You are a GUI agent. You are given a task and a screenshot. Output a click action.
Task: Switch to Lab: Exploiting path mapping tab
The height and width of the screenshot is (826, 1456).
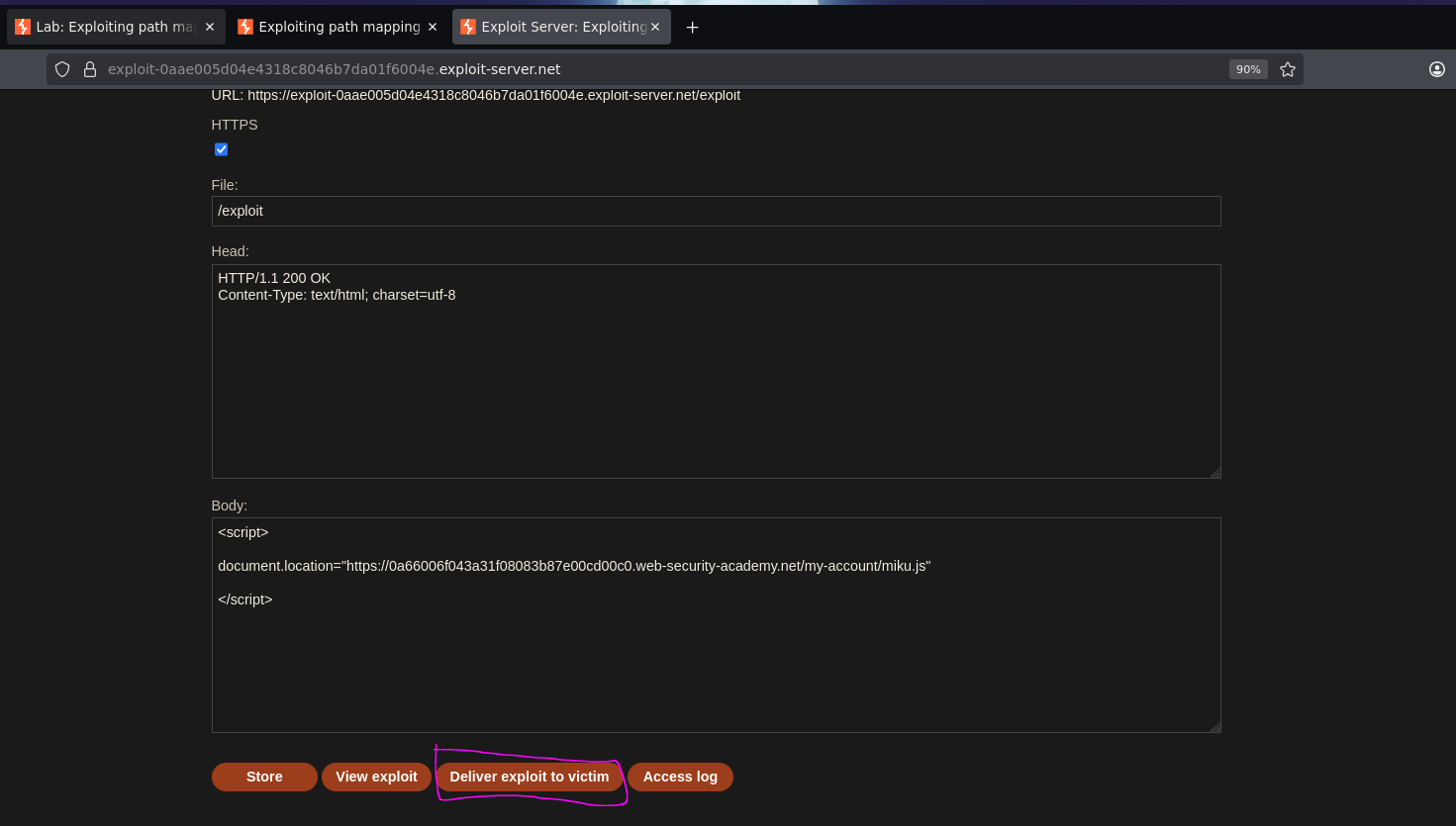coord(116,27)
